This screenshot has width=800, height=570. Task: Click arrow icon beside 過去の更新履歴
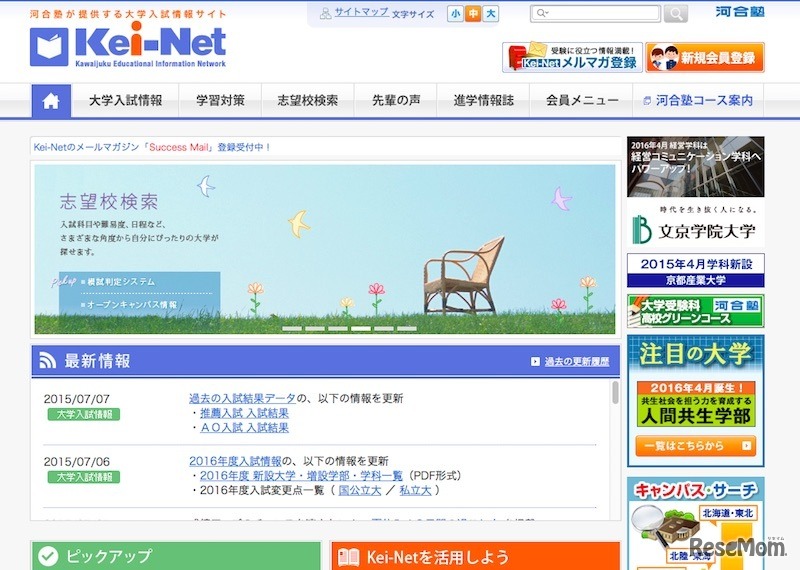535,361
